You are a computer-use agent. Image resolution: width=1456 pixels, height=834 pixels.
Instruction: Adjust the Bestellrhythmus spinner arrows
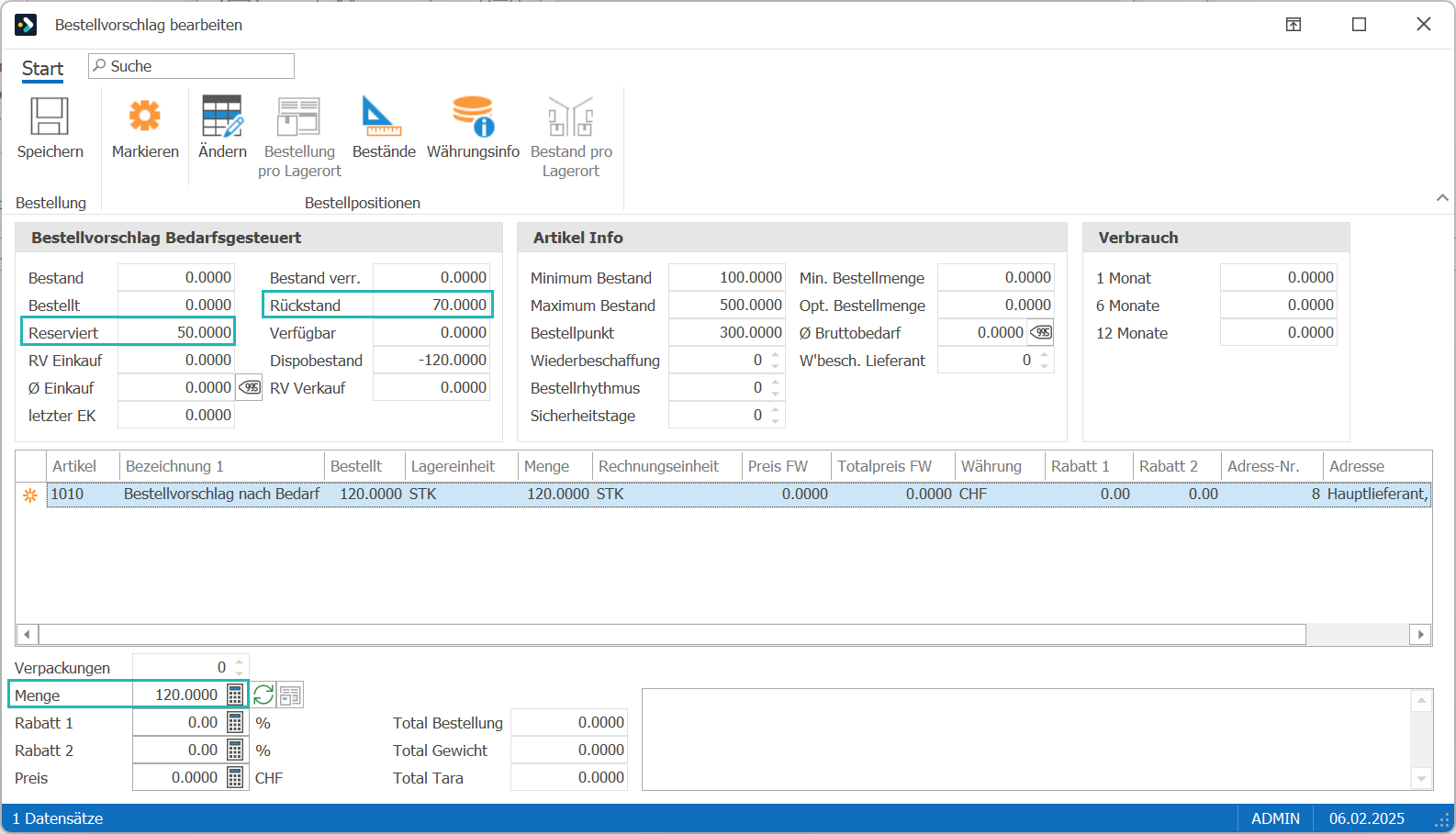pyautogui.click(x=775, y=387)
